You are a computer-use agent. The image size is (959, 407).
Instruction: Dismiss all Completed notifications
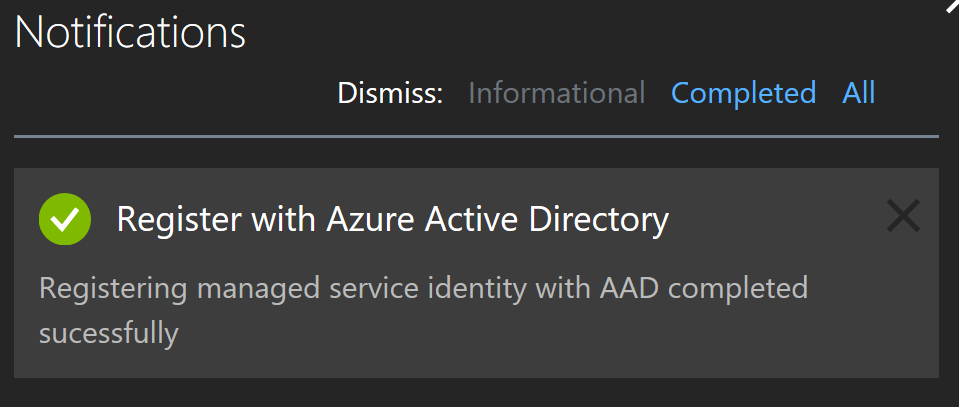click(744, 93)
